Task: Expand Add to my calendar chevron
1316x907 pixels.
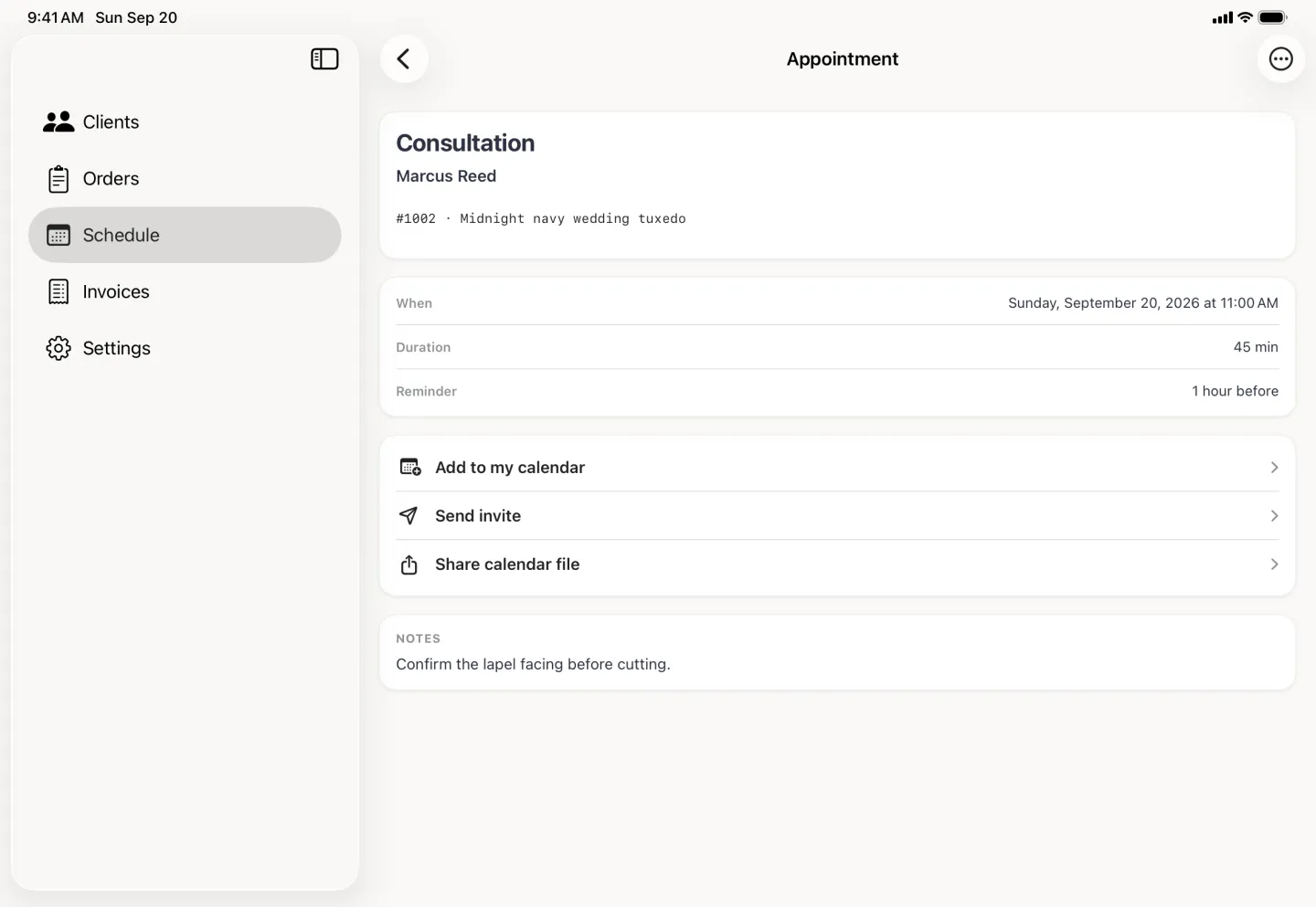Action: [x=1274, y=468]
